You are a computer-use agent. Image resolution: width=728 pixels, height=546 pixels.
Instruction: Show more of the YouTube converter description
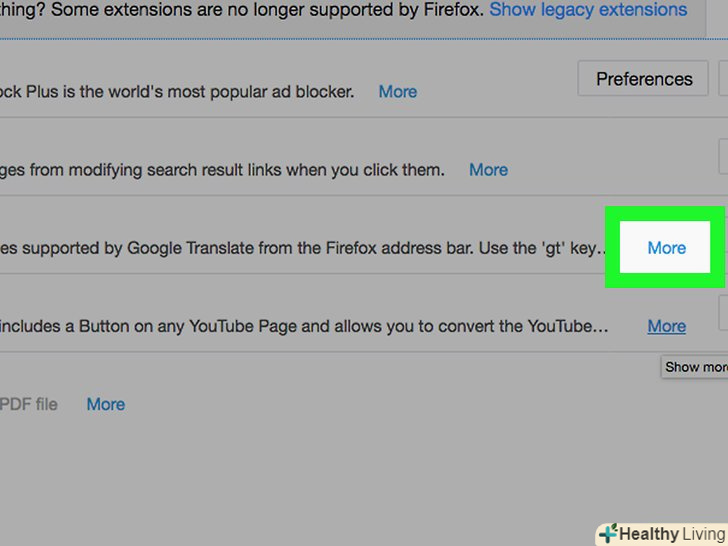(666, 326)
